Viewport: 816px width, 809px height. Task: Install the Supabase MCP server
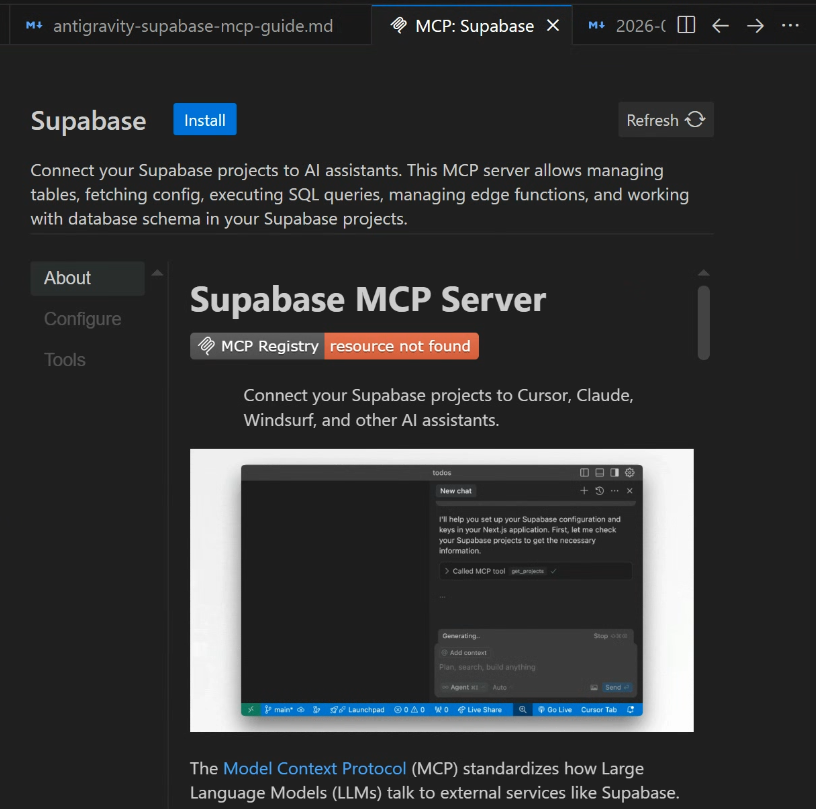pos(205,120)
